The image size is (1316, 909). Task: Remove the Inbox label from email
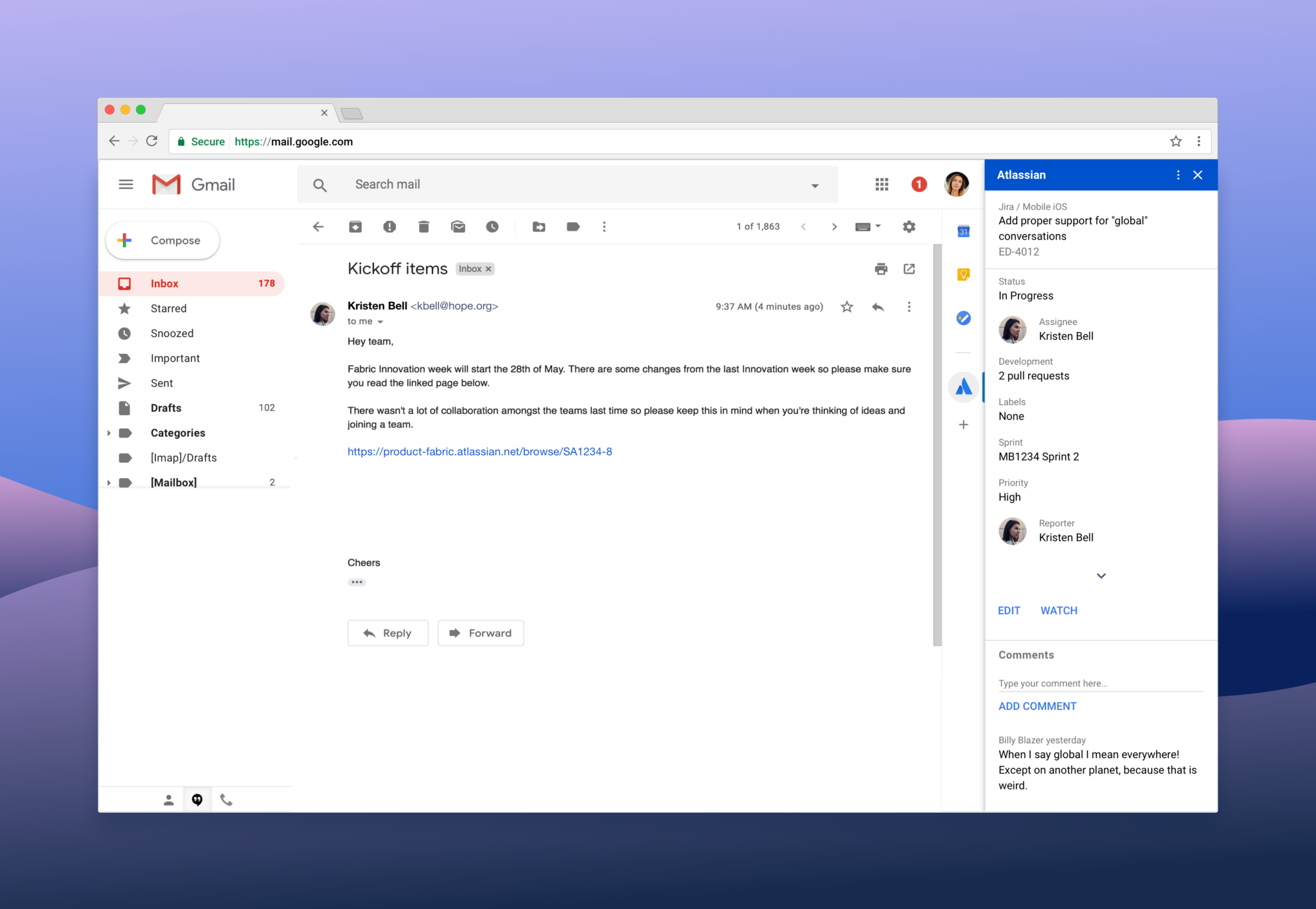tap(488, 269)
